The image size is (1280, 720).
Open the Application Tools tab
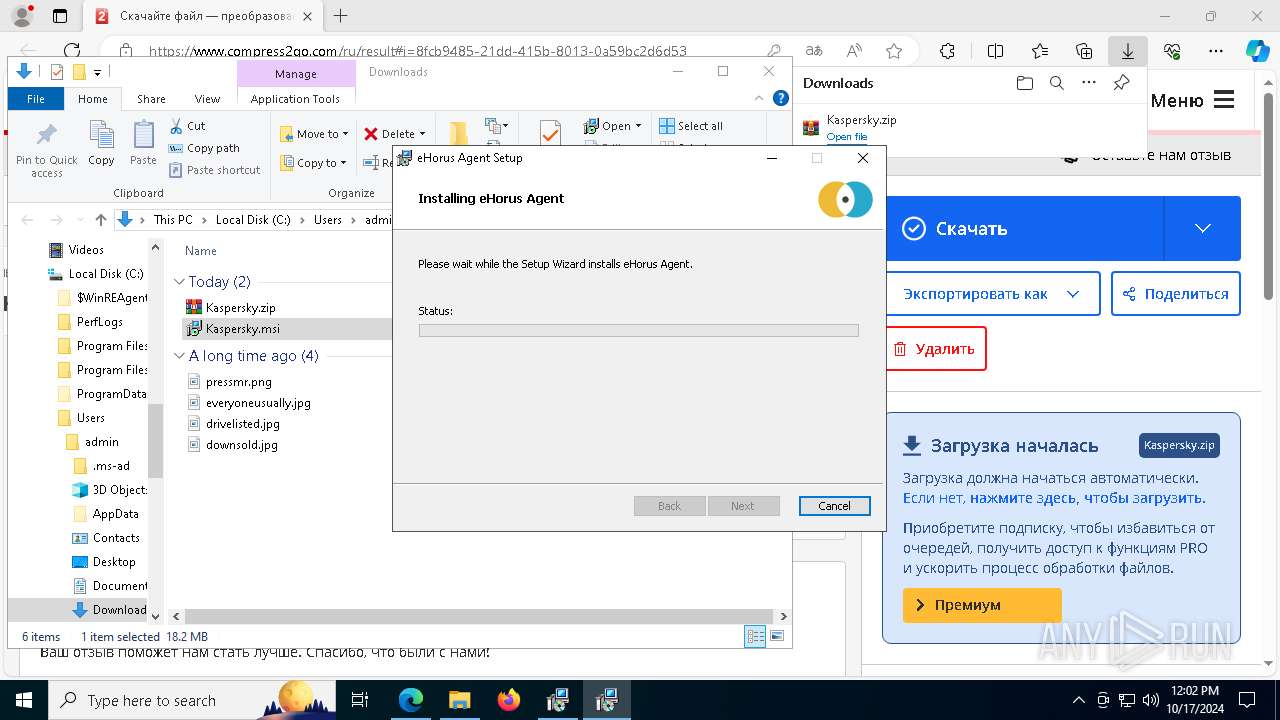coord(295,99)
